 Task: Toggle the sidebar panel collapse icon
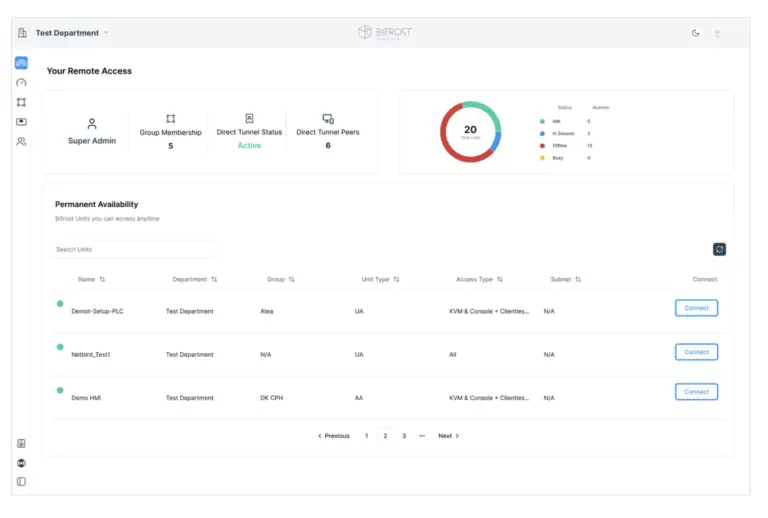click(x=21, y=482)
